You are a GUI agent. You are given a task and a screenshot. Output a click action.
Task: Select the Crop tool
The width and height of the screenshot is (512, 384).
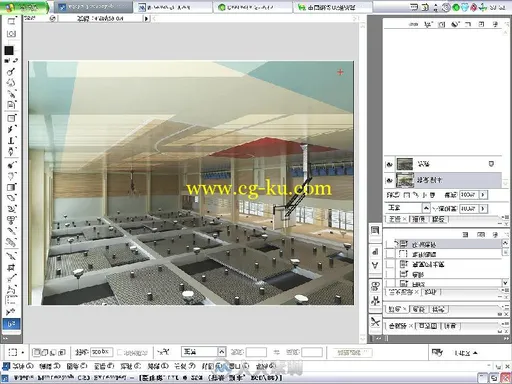11,267
